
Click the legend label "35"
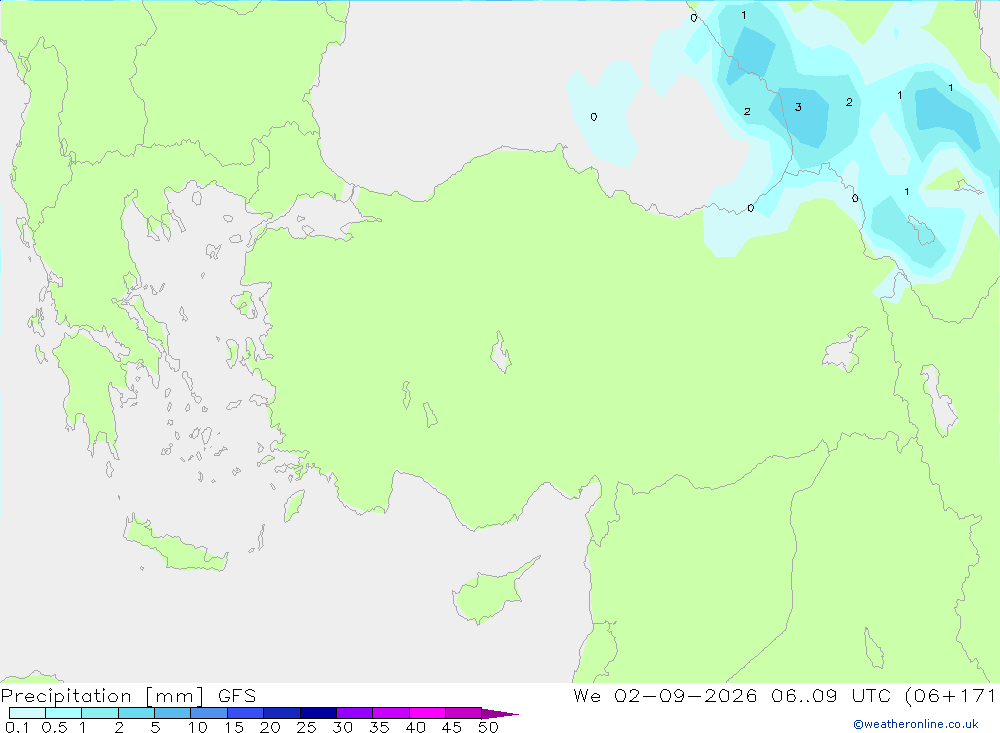coord(379,727)
